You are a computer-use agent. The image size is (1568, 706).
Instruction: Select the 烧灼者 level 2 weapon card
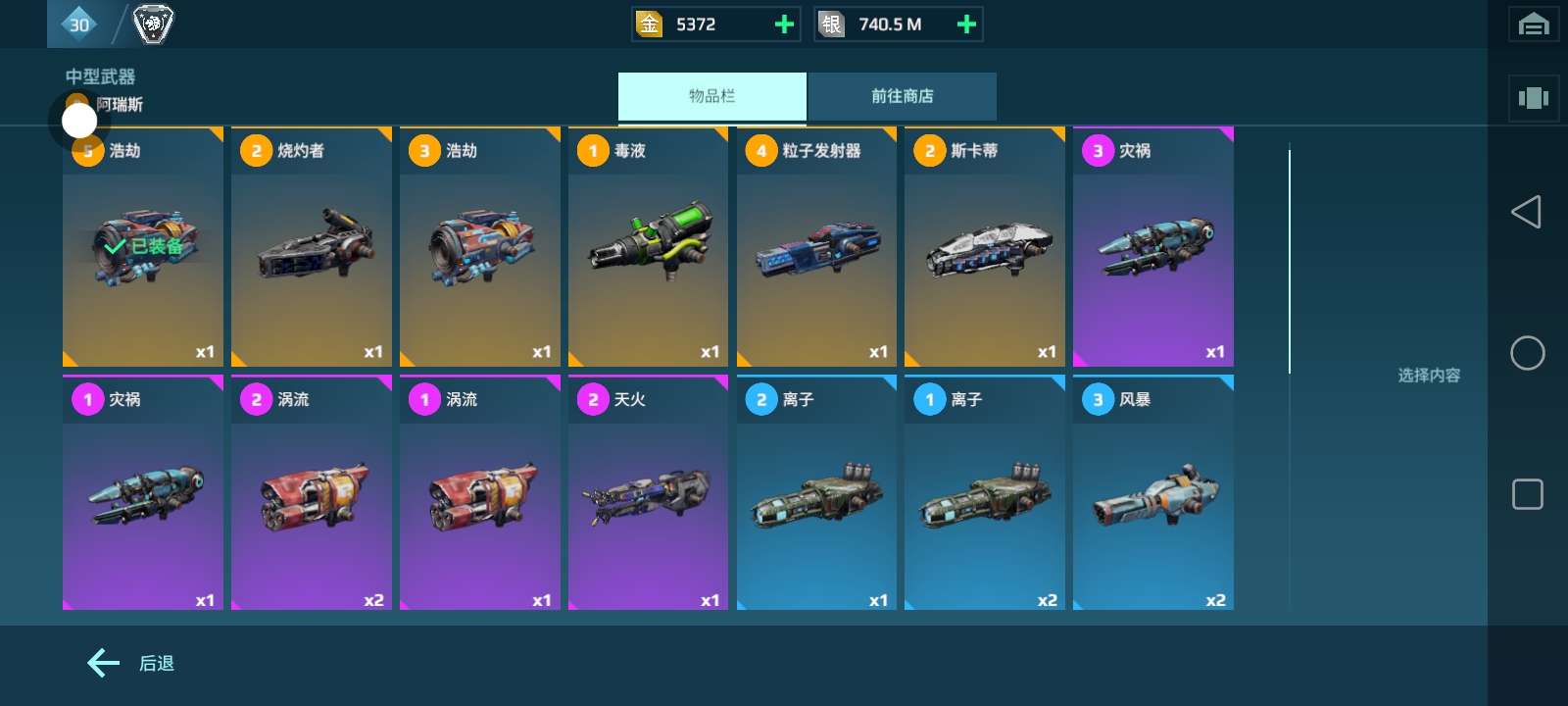(312, 246)
